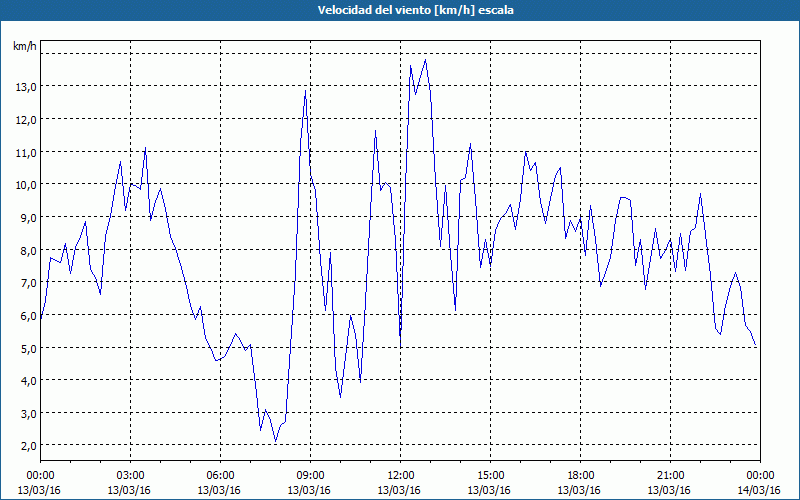The height and width of the screenshot is (500, 800).
Task: Click the "13/03/16" date under 09:00
Action: (x=310, y=490)
